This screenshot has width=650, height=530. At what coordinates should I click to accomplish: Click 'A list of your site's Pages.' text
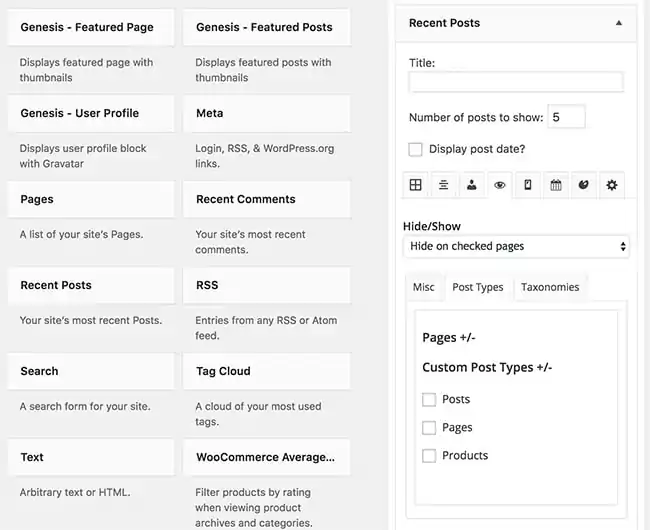[81, 235]
